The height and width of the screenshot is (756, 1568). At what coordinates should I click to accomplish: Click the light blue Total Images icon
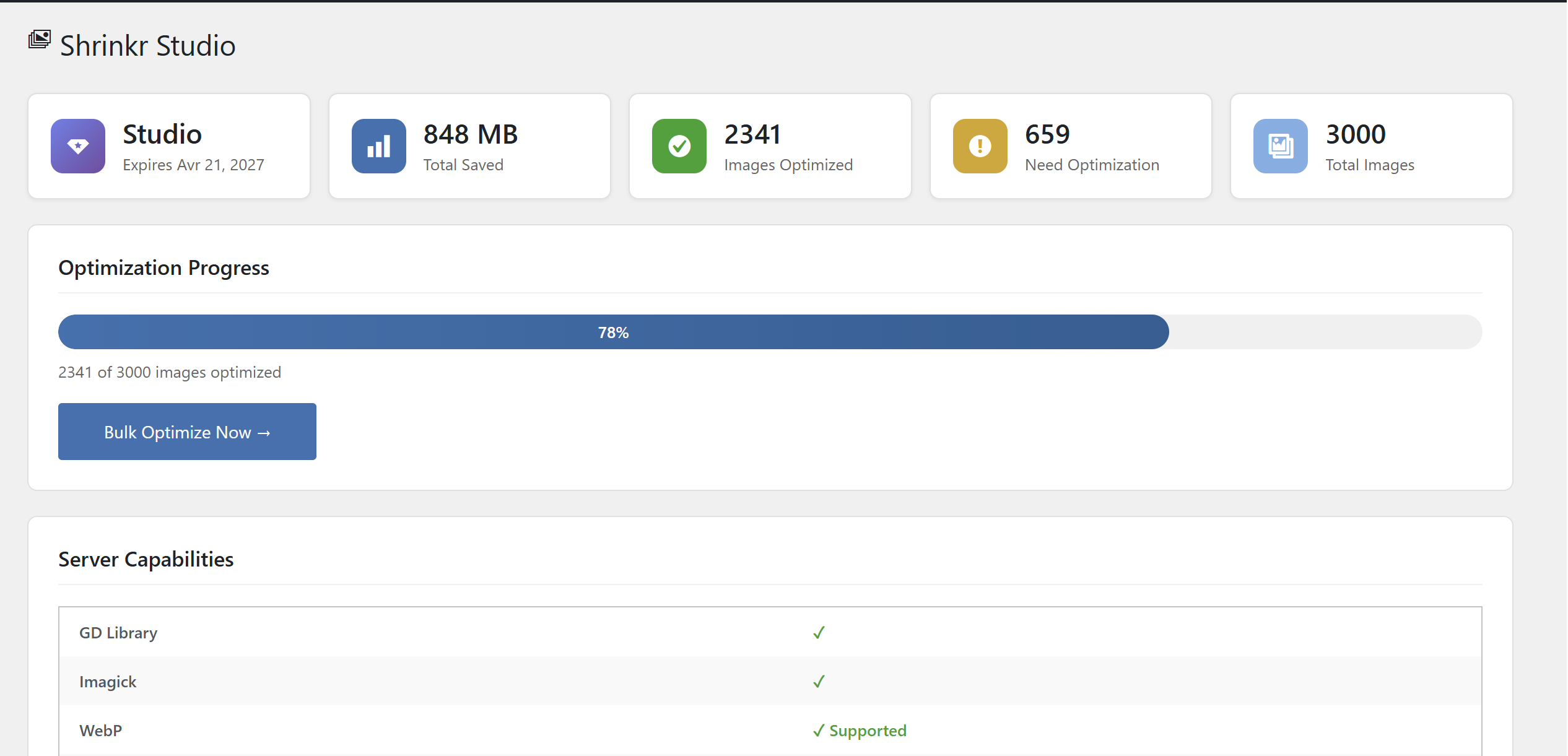tap(1281, 146)
